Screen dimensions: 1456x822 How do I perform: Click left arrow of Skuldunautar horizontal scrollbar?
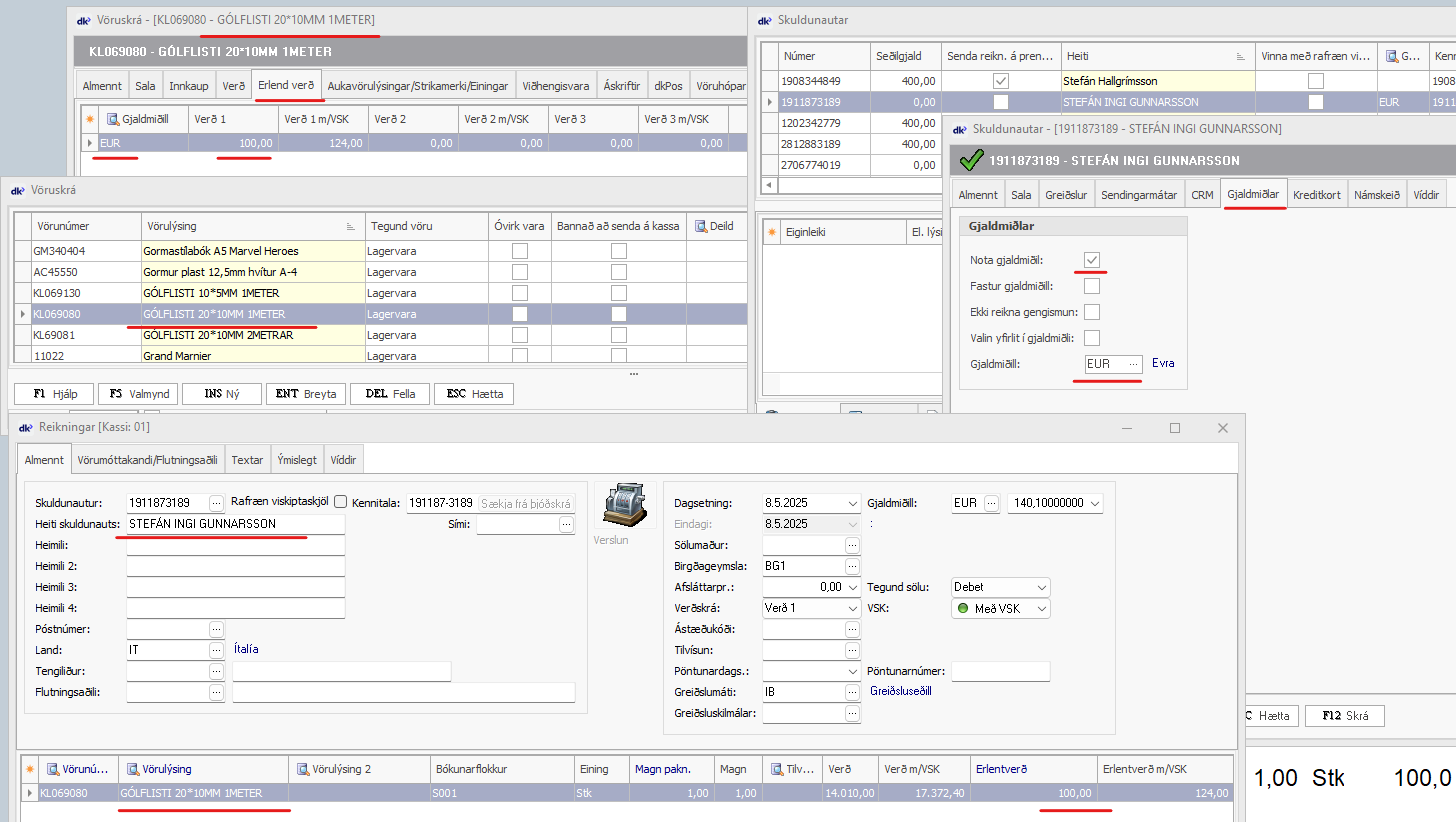click(x=768, y=185)
